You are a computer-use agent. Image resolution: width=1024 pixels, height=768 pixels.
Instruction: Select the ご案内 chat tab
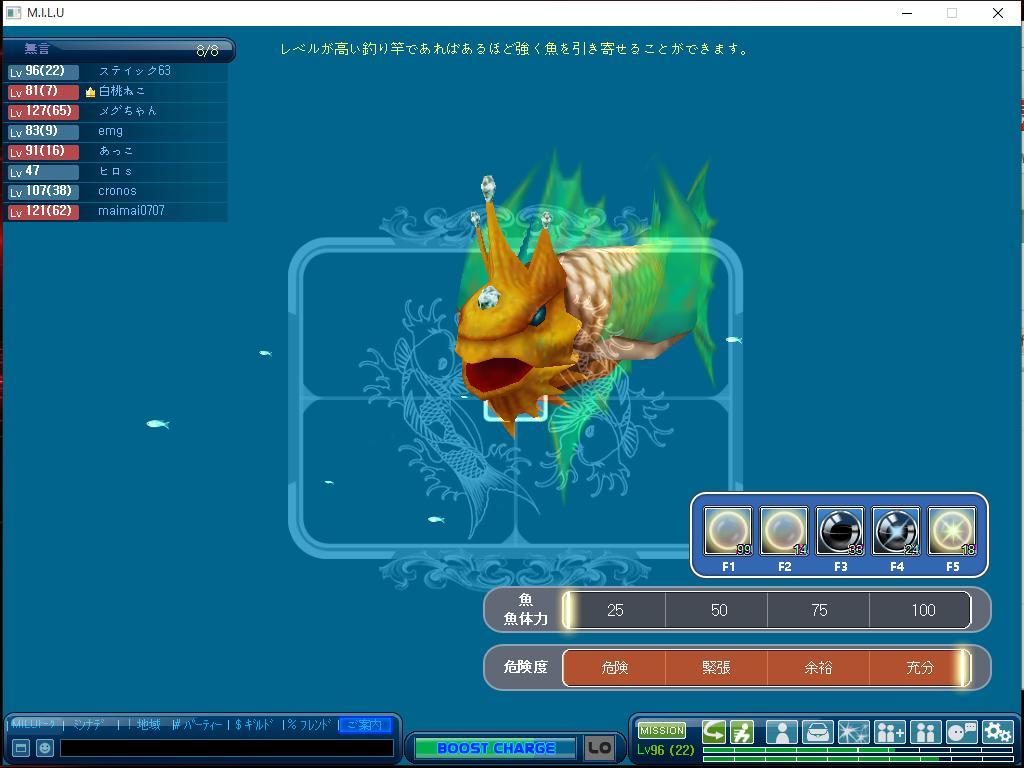[364, 725]
